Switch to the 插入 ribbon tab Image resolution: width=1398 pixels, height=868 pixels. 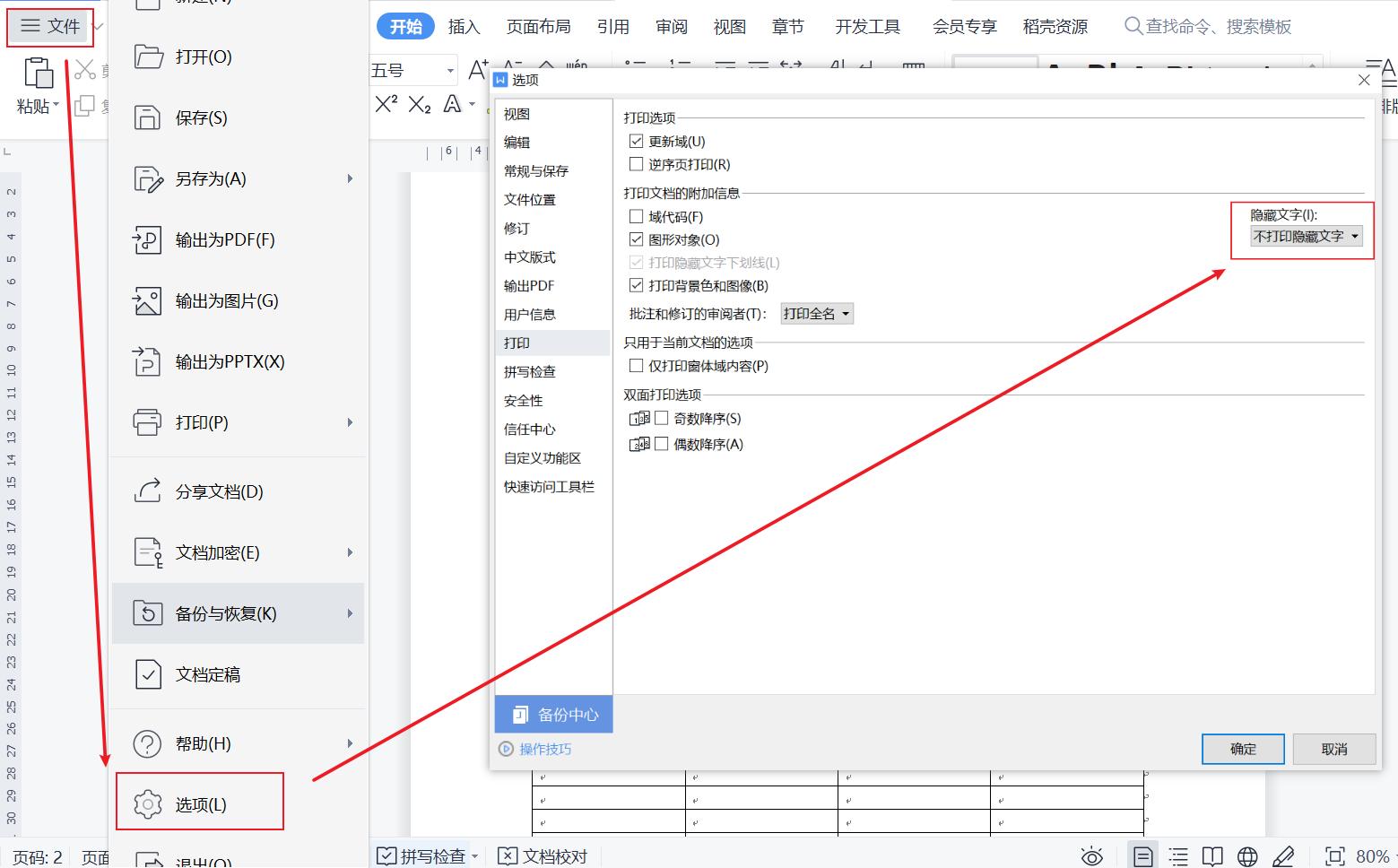point(464,26)
